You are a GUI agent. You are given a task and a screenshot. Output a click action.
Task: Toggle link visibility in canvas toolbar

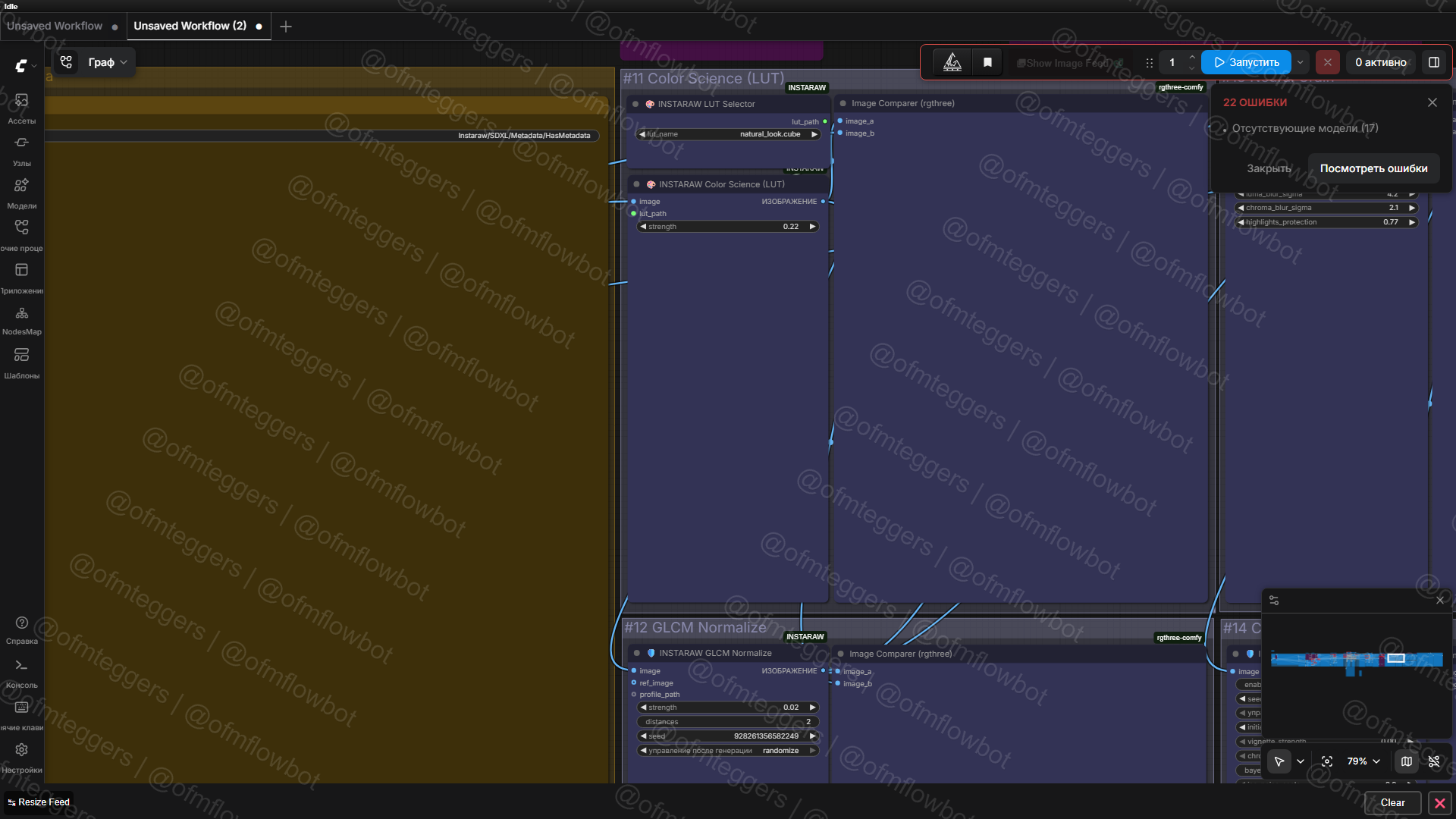click(1434, 761)
